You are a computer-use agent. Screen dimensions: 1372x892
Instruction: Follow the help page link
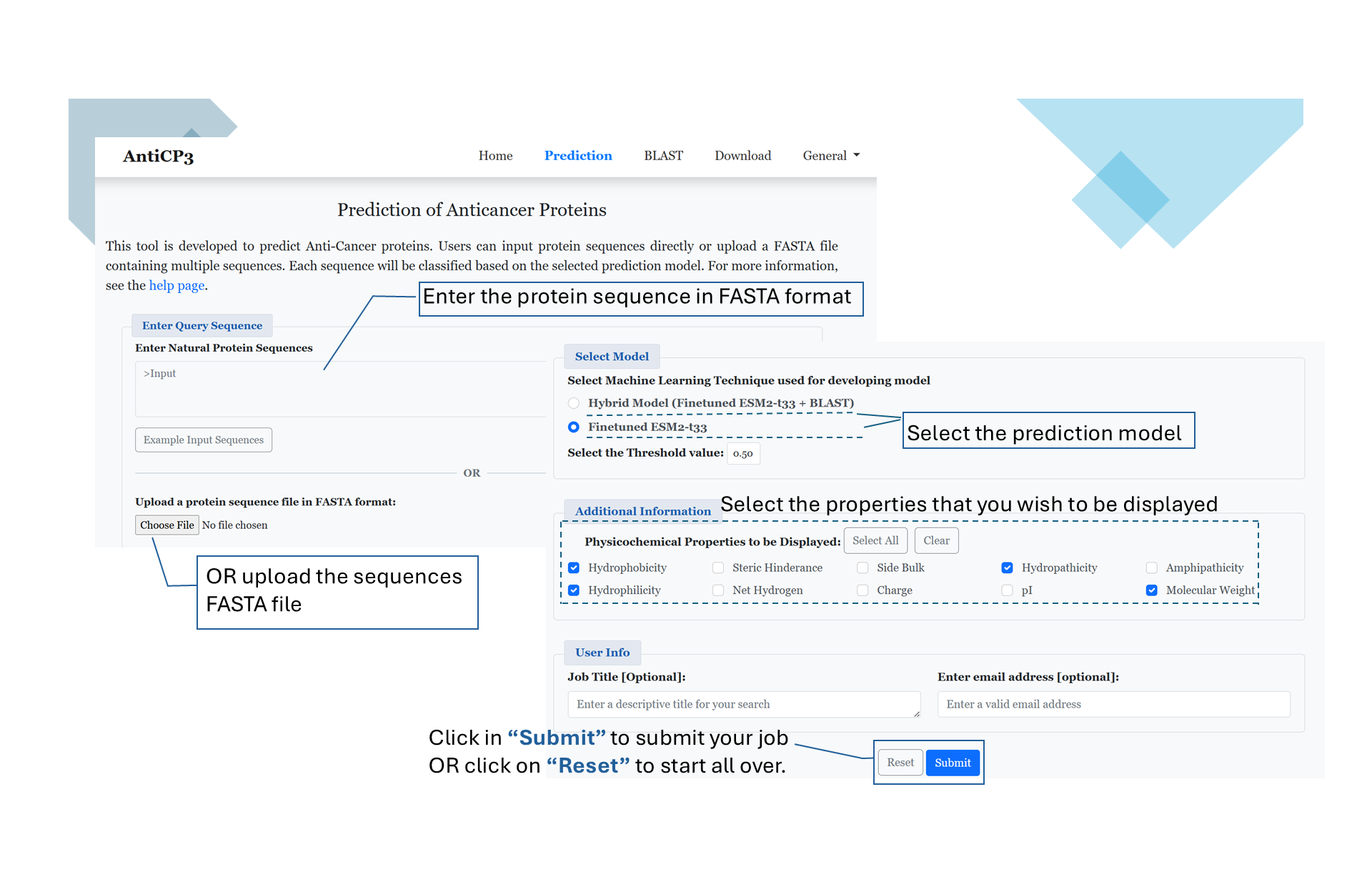[x=177, y=285]
